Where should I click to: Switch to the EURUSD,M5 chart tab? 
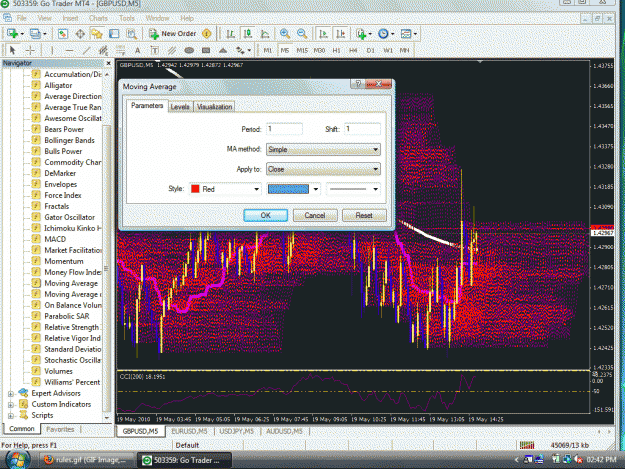(x=189, y=432)
